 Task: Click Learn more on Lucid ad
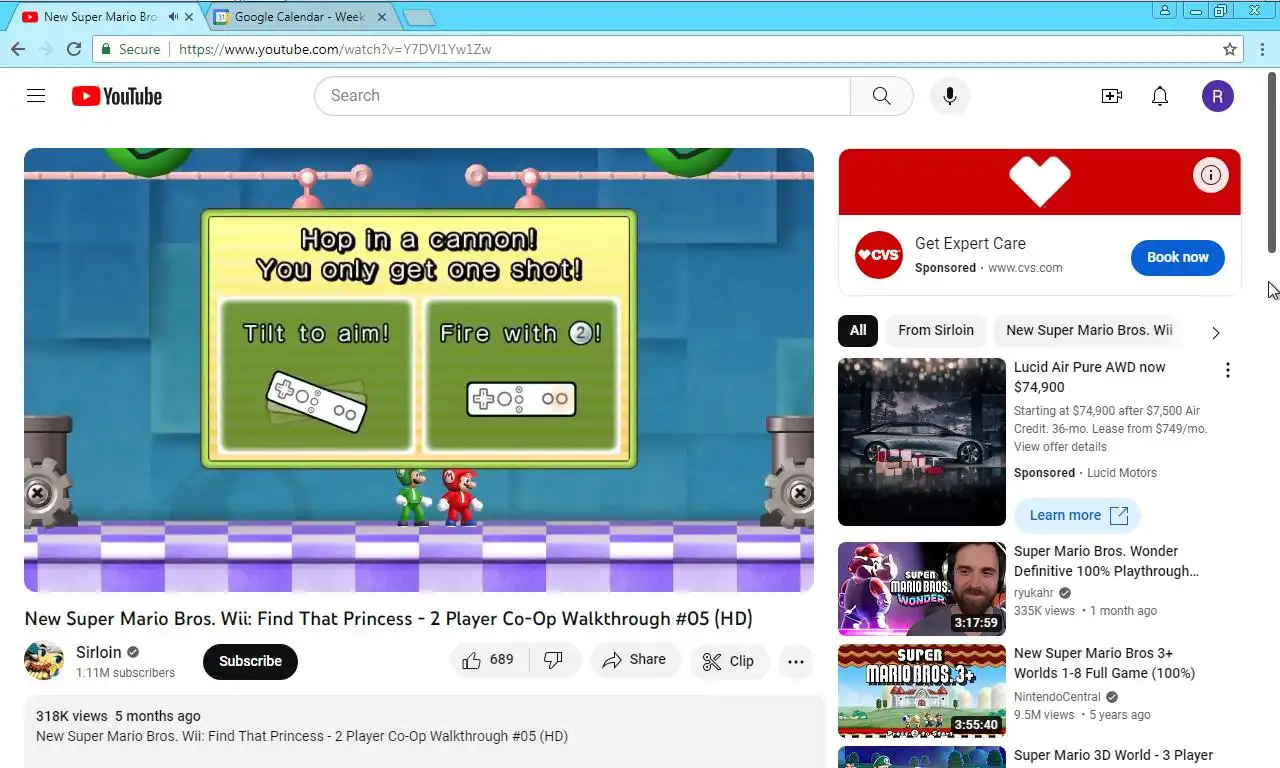tap(1077, 515)
